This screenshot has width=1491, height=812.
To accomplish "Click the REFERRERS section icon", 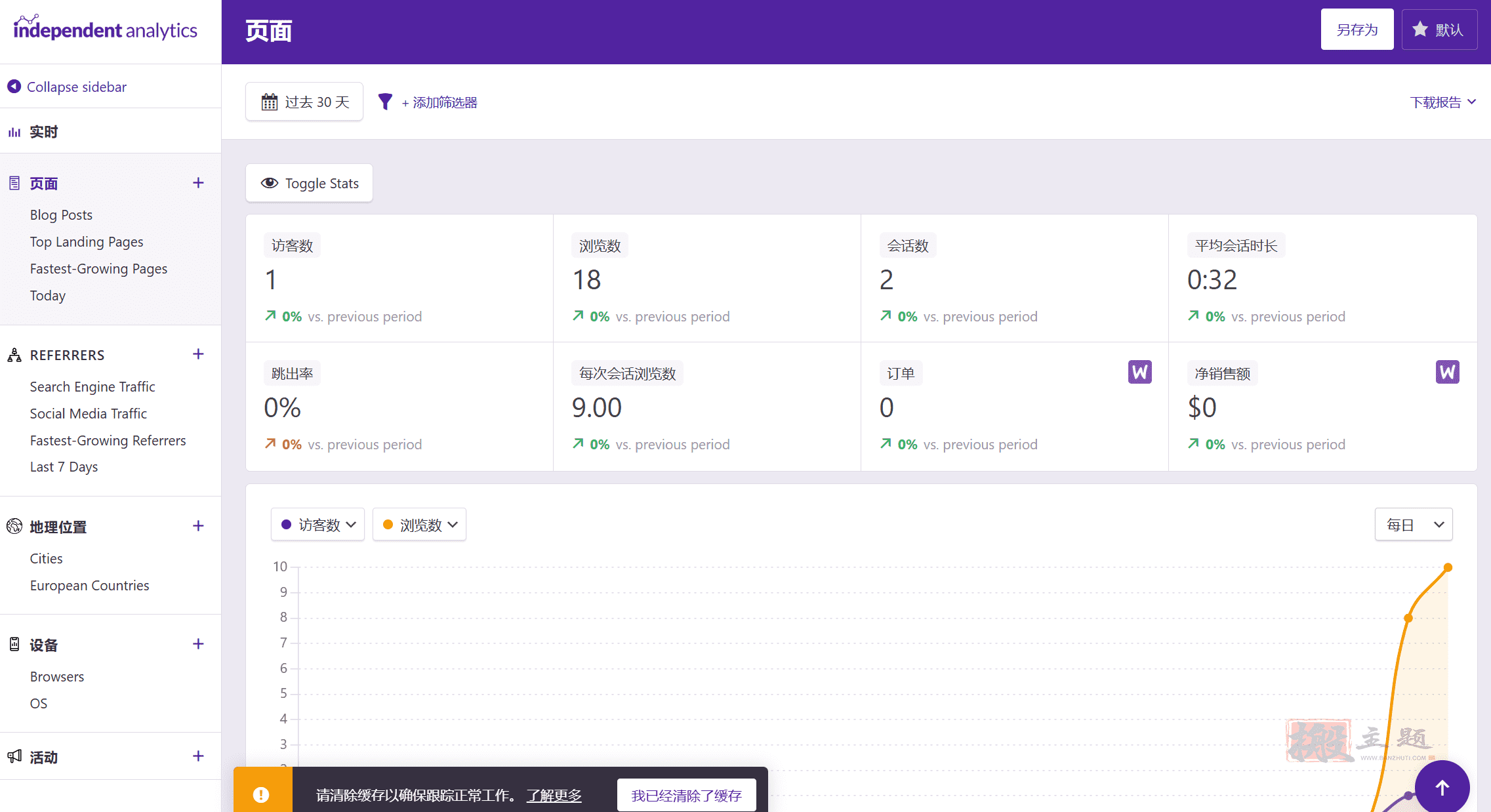I will point(14,355).
